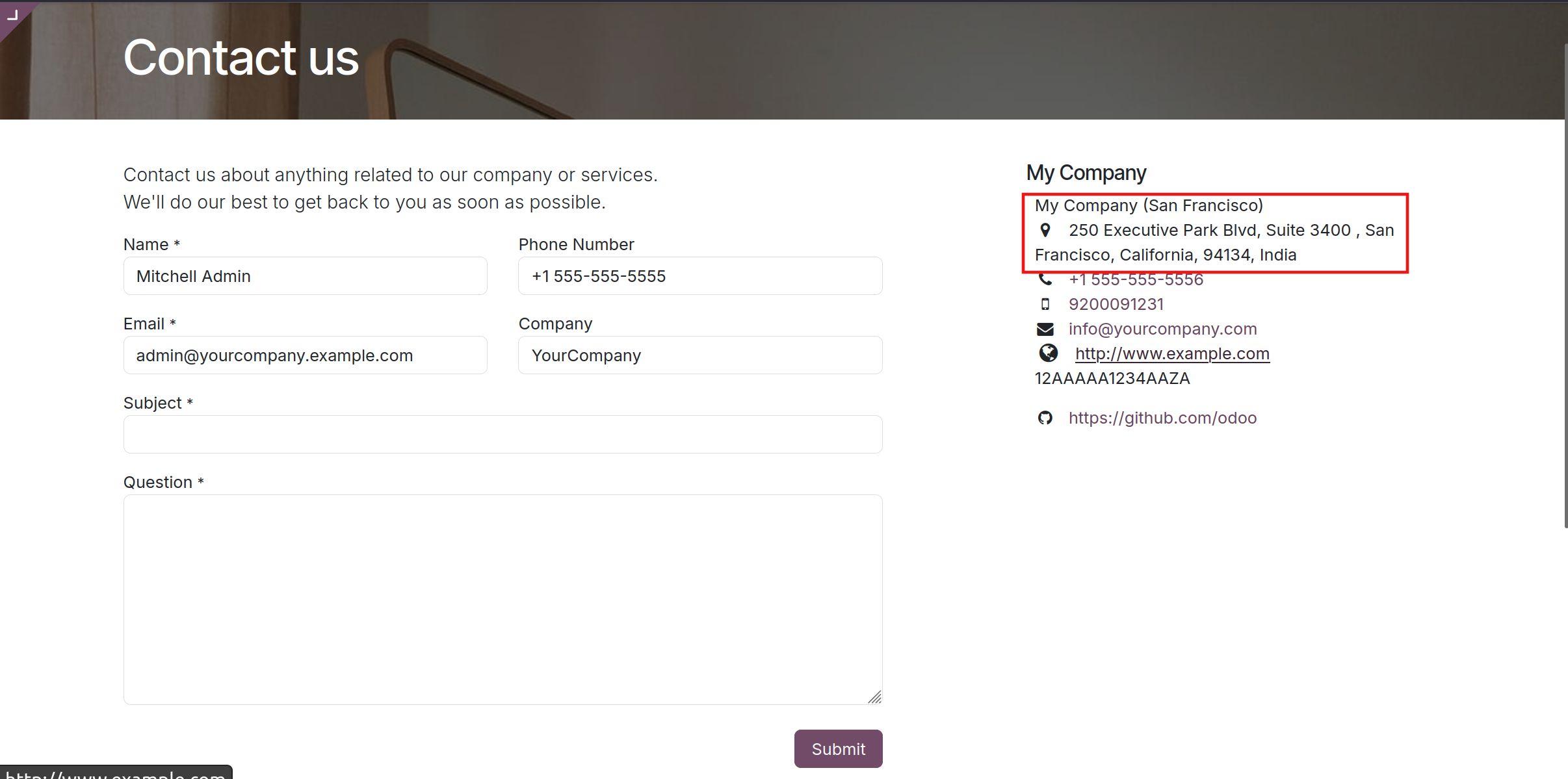Click the telephone handset icon
Viewport: 1568px width, 779px height.
1045,279
